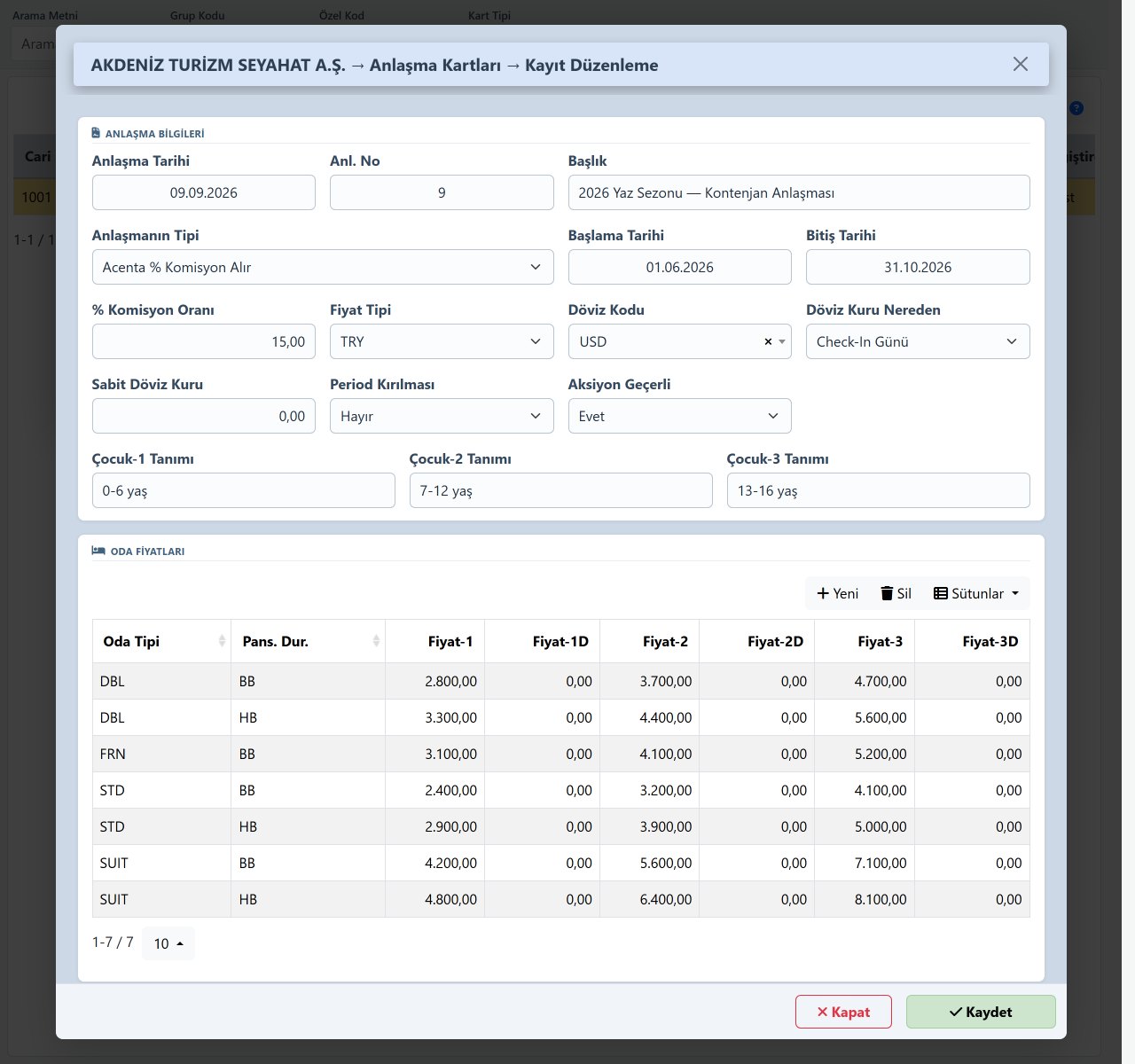Click the Fiyat-1D column header
1135x1064 pixels.
pos(542,641)
